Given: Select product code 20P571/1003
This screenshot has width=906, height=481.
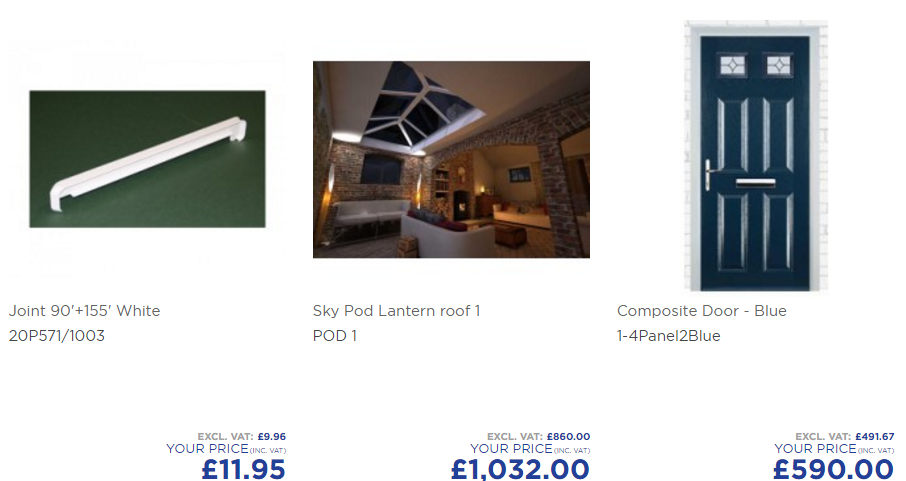Looking at the screenshot, I should point(57,336).
